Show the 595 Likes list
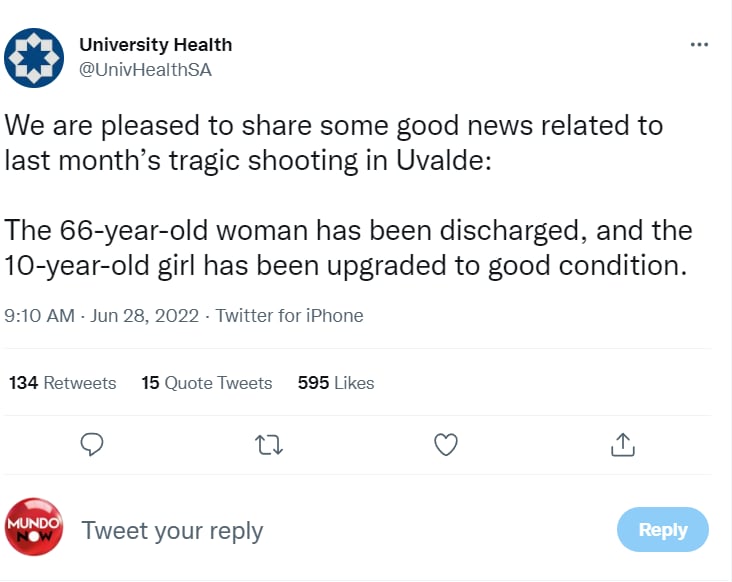This screenshot has height=582, width=732. click(x=336, y=383)
